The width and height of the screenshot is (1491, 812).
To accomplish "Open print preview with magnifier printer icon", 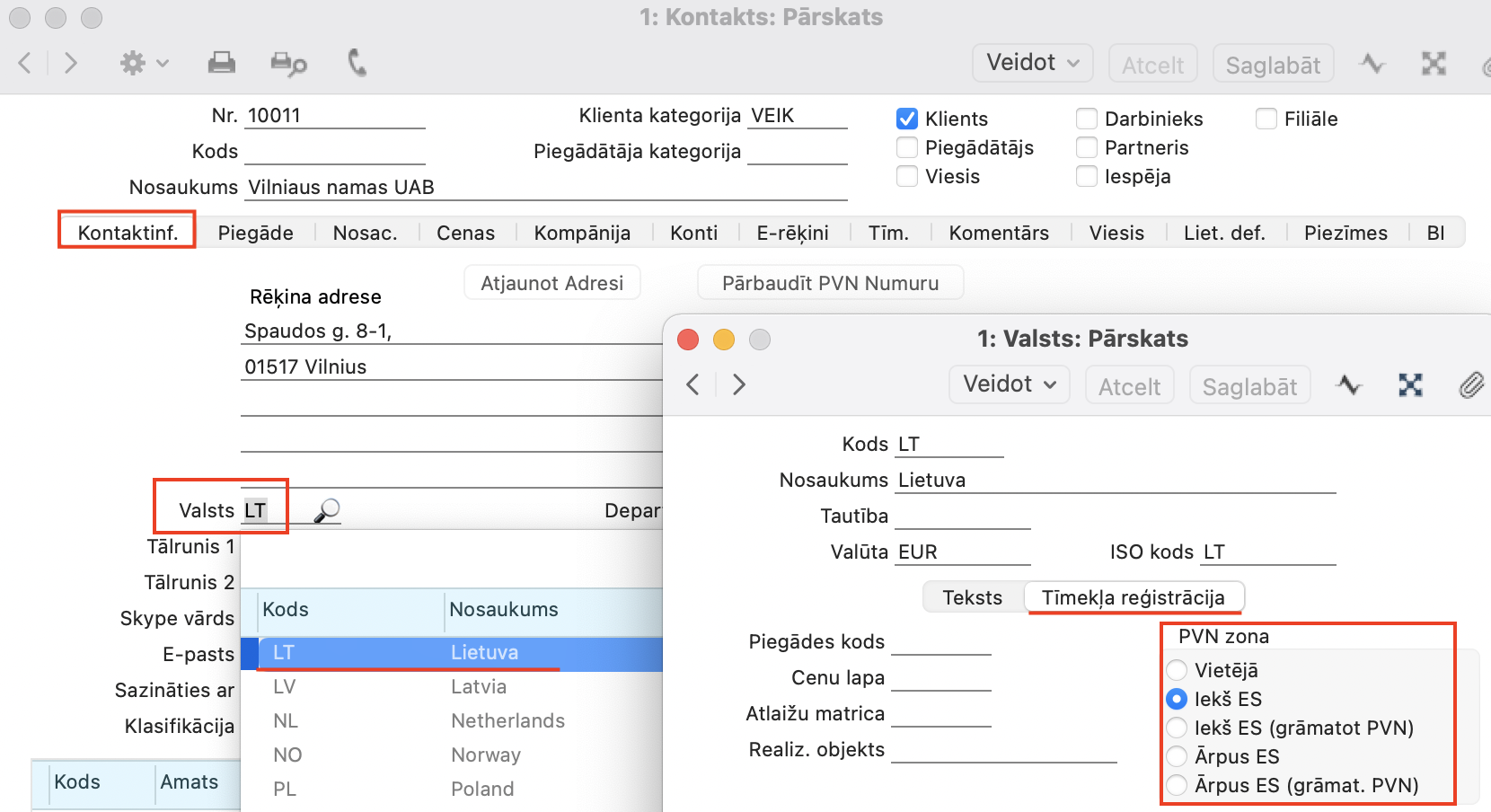I will tap(288, 63).
